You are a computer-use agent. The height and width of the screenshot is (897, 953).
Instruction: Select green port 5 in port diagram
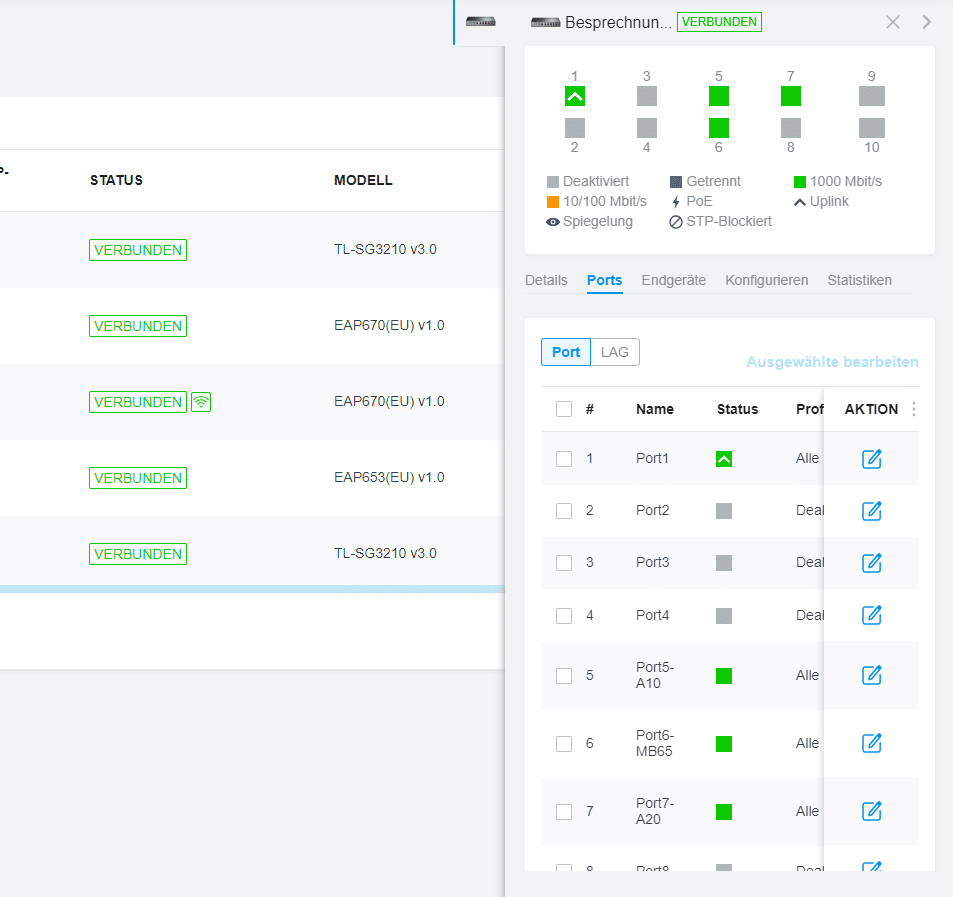tap(719, 96)
